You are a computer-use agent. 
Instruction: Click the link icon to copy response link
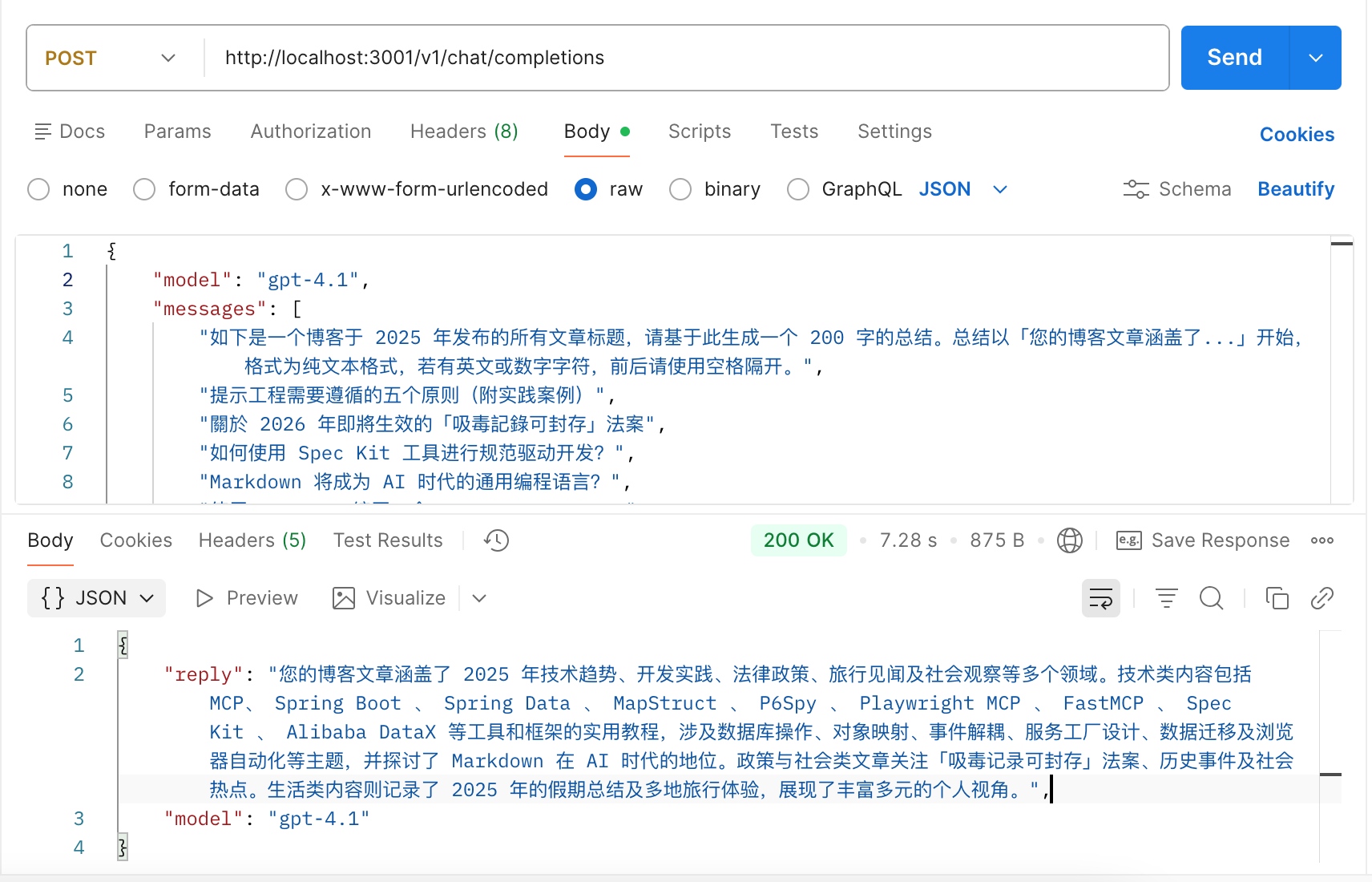point(1322,598)
